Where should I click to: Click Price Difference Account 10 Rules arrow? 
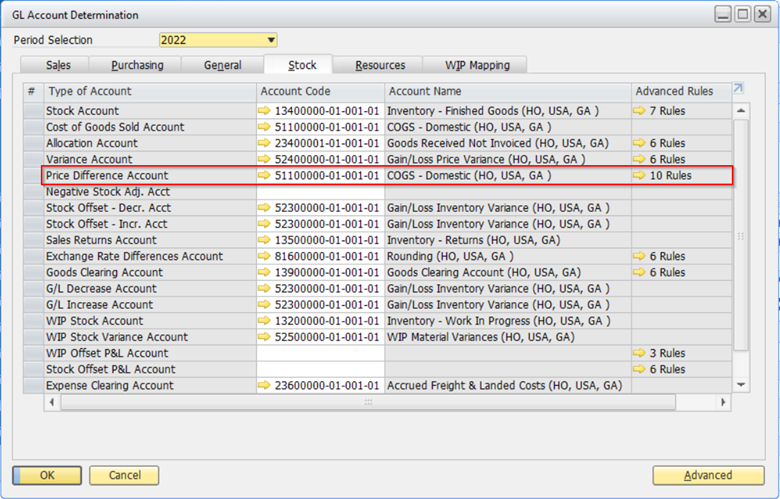pyautogui.click(x=639, y=175)
